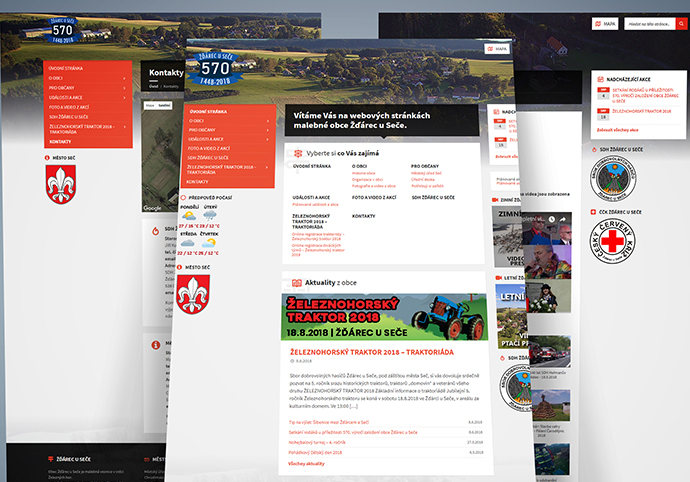Click the icon beside Vyberte si co Vás zajímá
Image resolution: width=690 pixels, height=482 pixels.
pos(298,153)
